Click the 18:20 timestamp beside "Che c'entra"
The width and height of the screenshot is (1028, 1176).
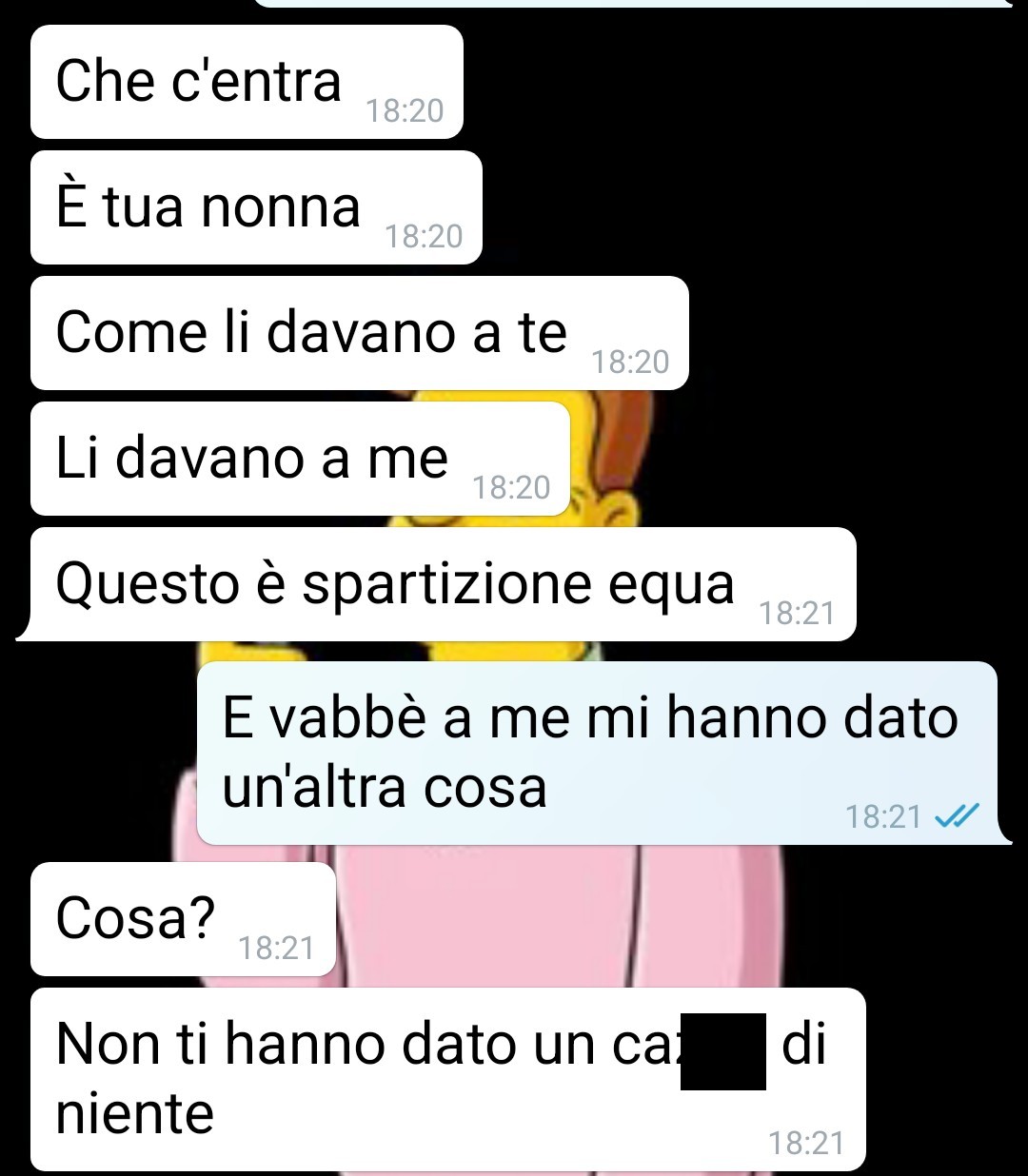coord(405,111)
